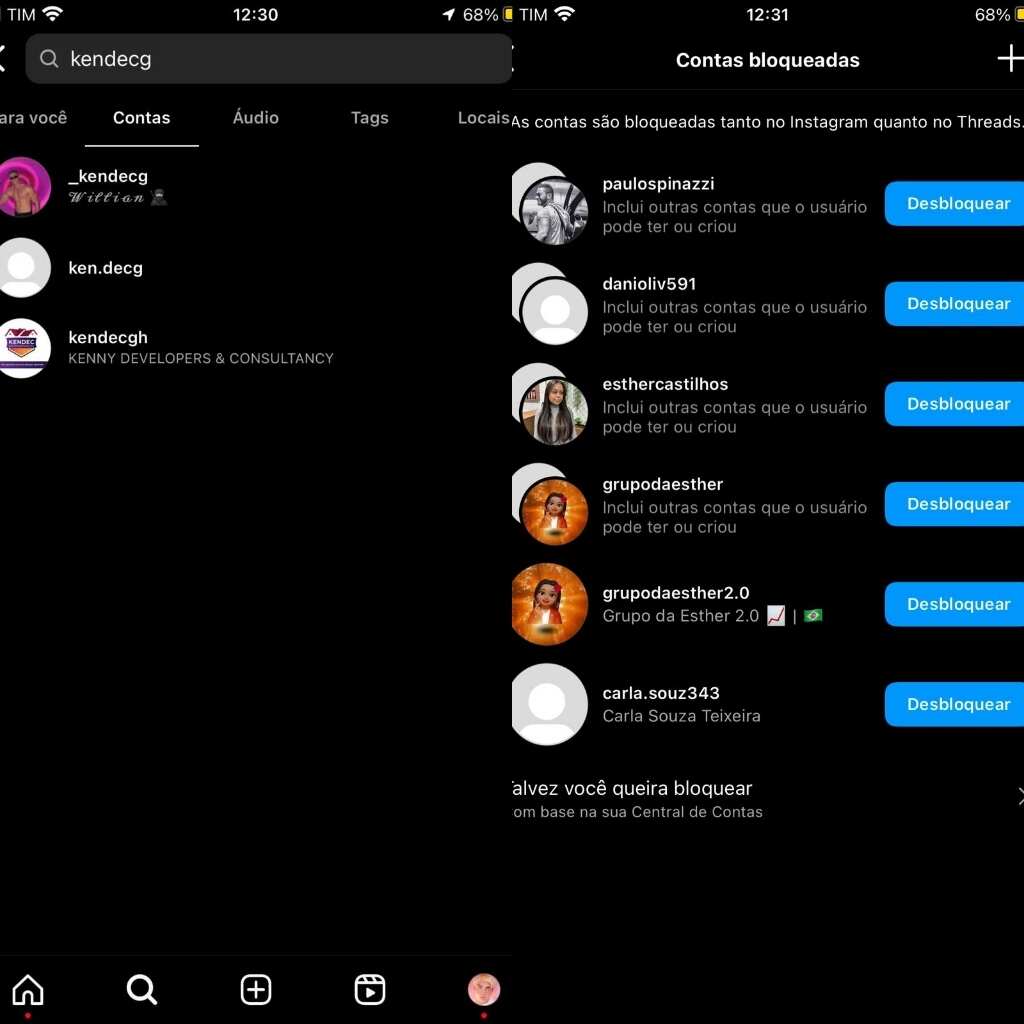This screenshot has height=1024, width=1024.
Task: Open _kendecg profile picture
Action: click(x=22, y=187)
